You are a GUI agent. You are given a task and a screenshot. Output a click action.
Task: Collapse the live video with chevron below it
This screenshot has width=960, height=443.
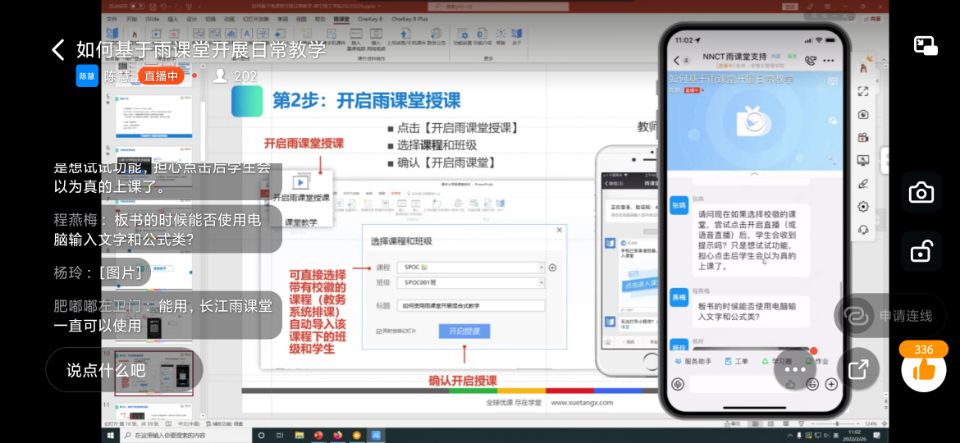(x=754, y=174)
